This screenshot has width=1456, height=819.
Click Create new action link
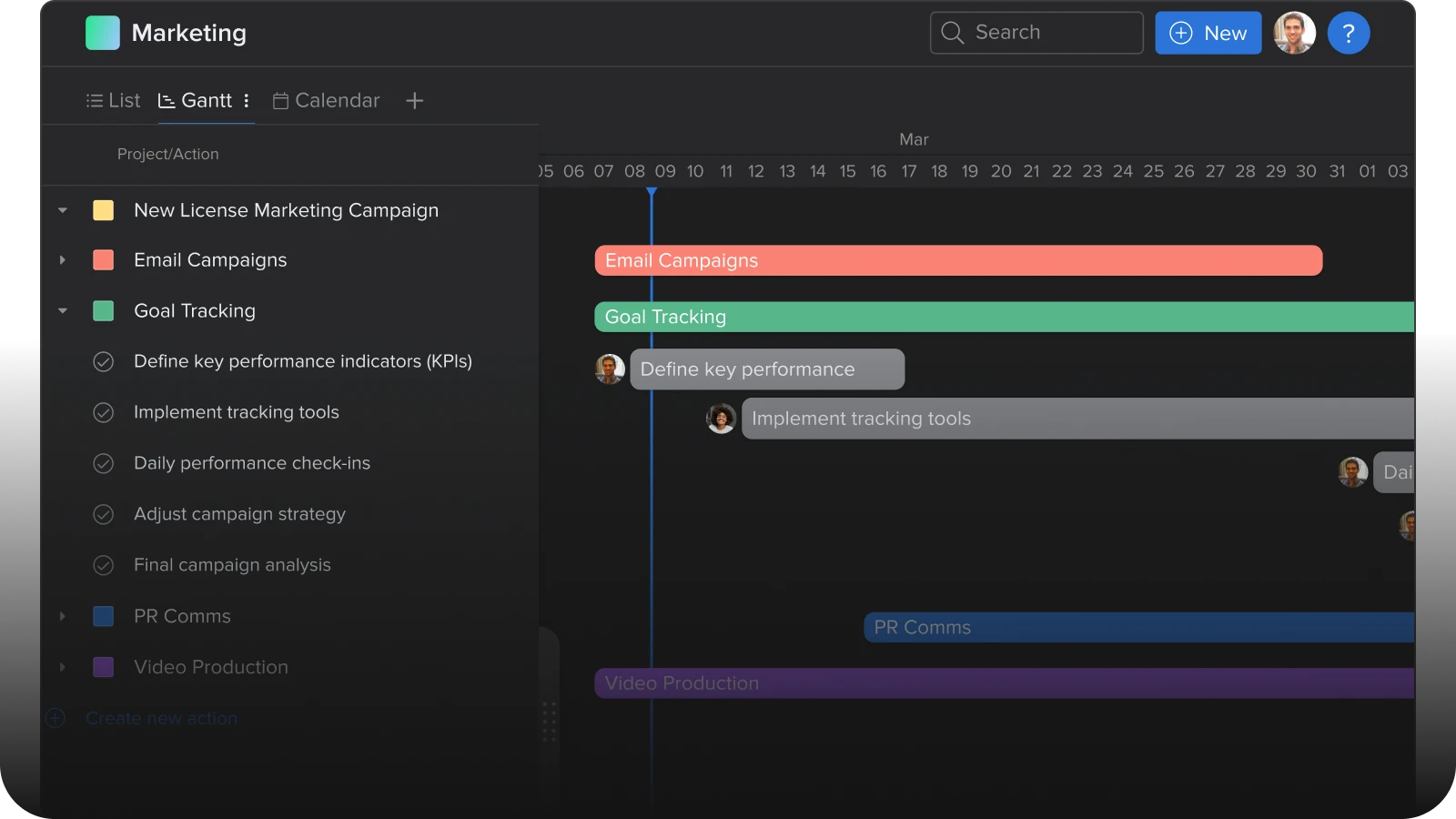(x=161, y=719)
